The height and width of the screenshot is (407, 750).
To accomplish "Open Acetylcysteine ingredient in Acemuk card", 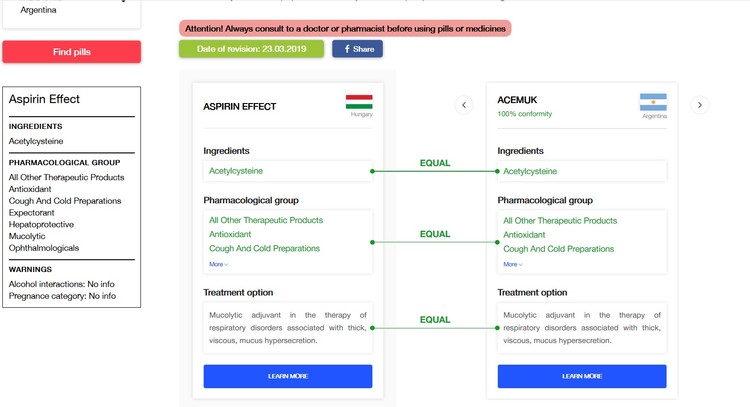I will (x=530, y=171).
